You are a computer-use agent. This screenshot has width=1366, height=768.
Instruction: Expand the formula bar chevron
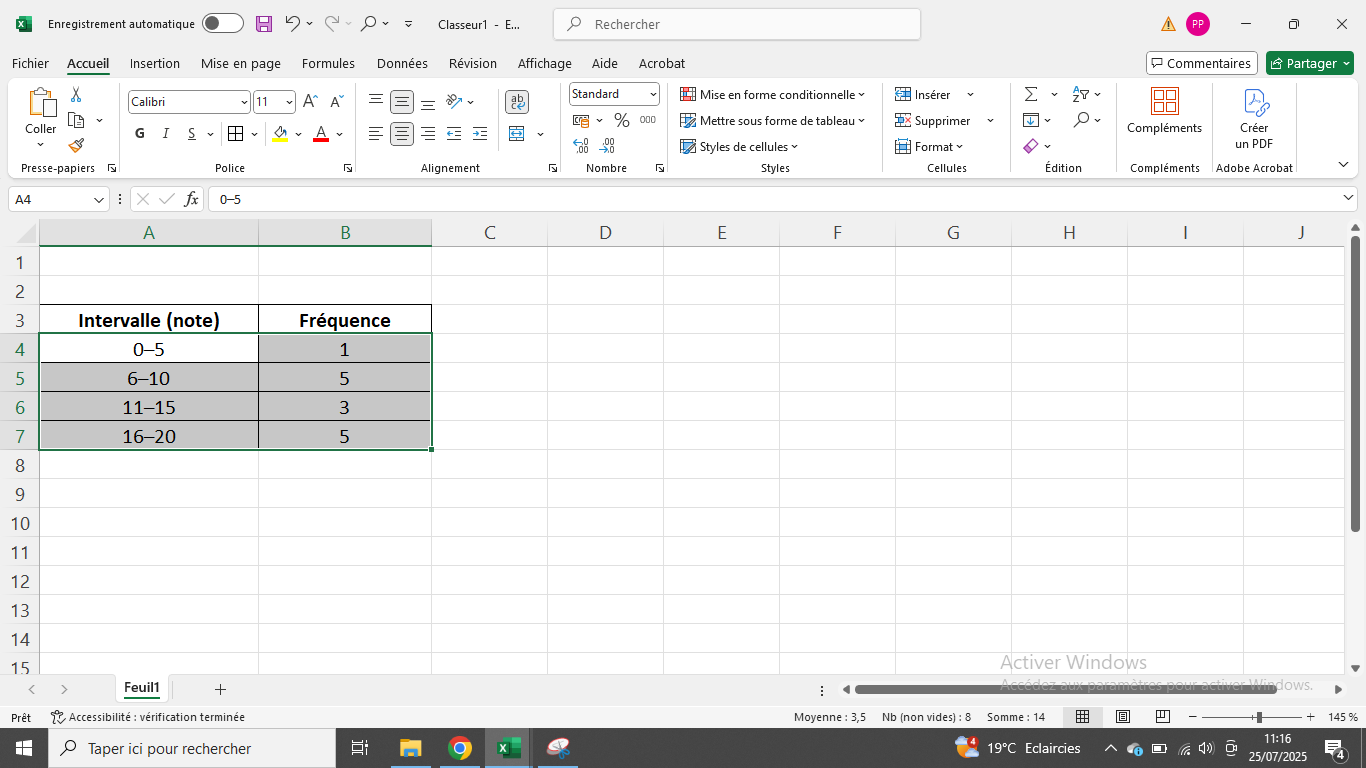point(1349,199)
